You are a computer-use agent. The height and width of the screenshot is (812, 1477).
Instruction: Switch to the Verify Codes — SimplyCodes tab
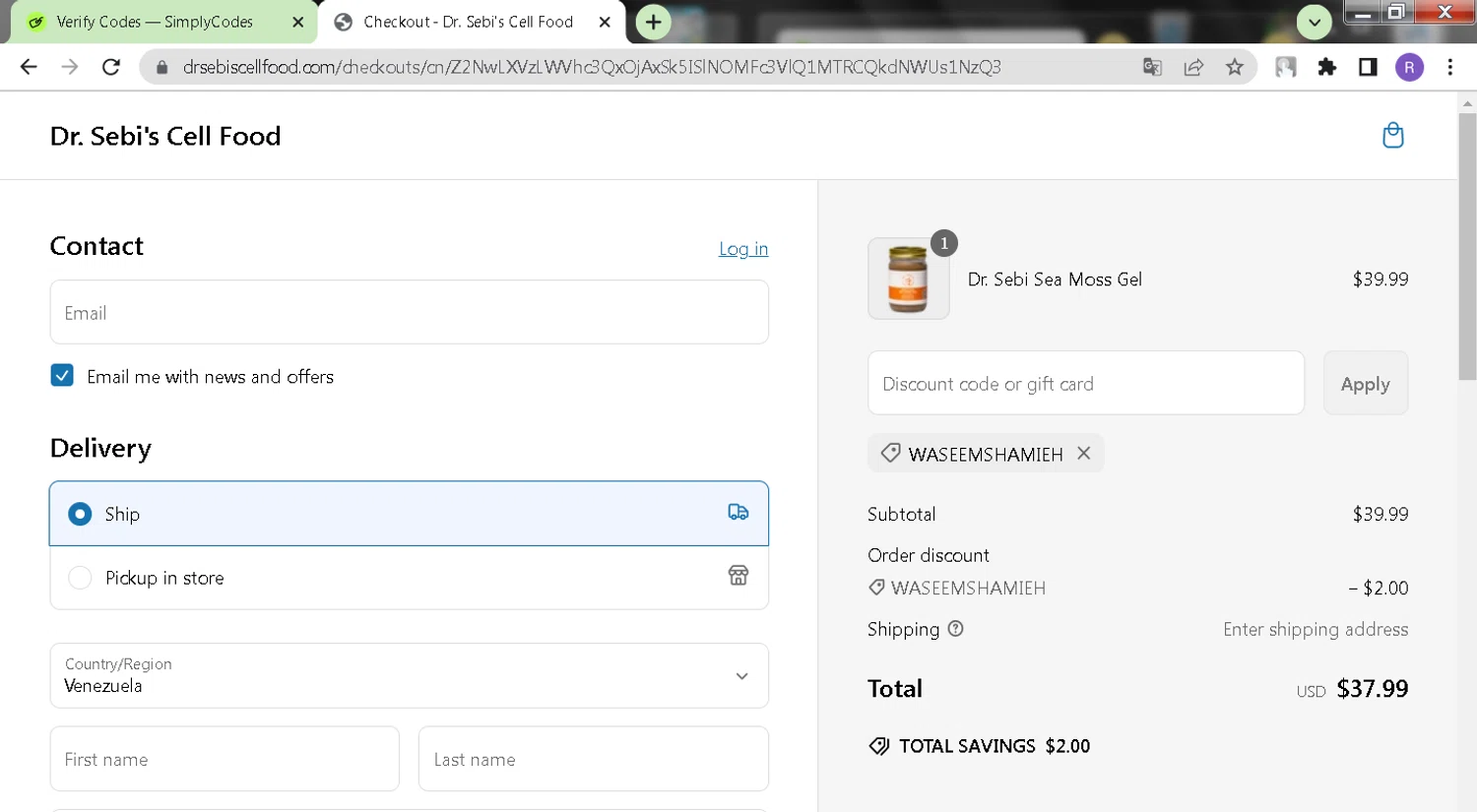tap(155, 22)
